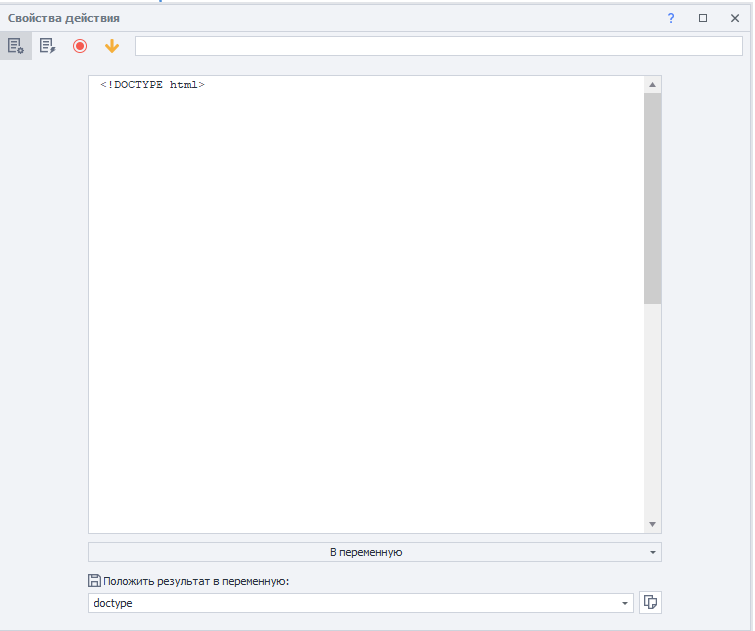Select the edit note icon in toolbar
The image size is (755, 631).
click(x=48, y=46)
